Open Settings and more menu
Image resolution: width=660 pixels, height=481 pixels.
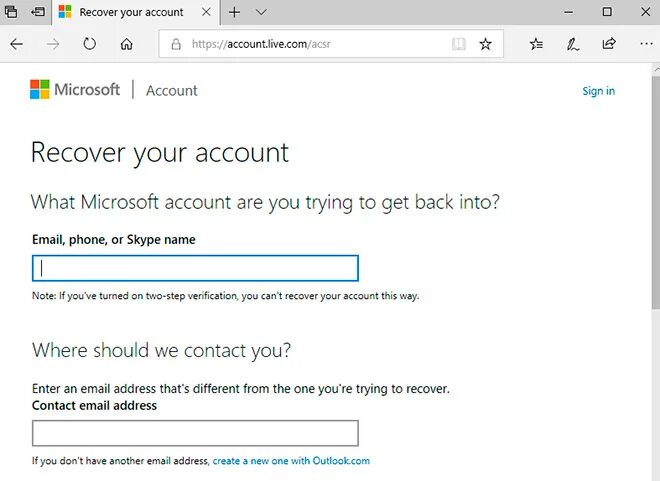pyautogui.click(x=643, y=44)
